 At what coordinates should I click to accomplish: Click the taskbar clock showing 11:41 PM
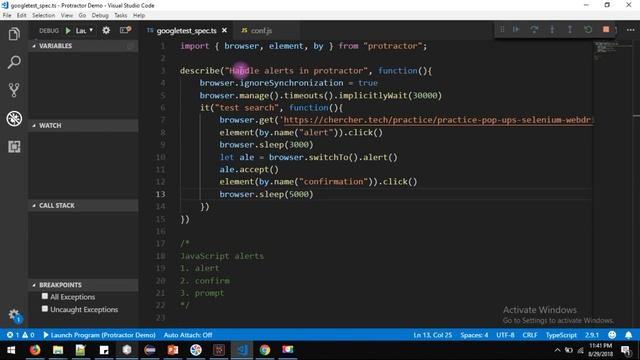click(x=600, y=350)
